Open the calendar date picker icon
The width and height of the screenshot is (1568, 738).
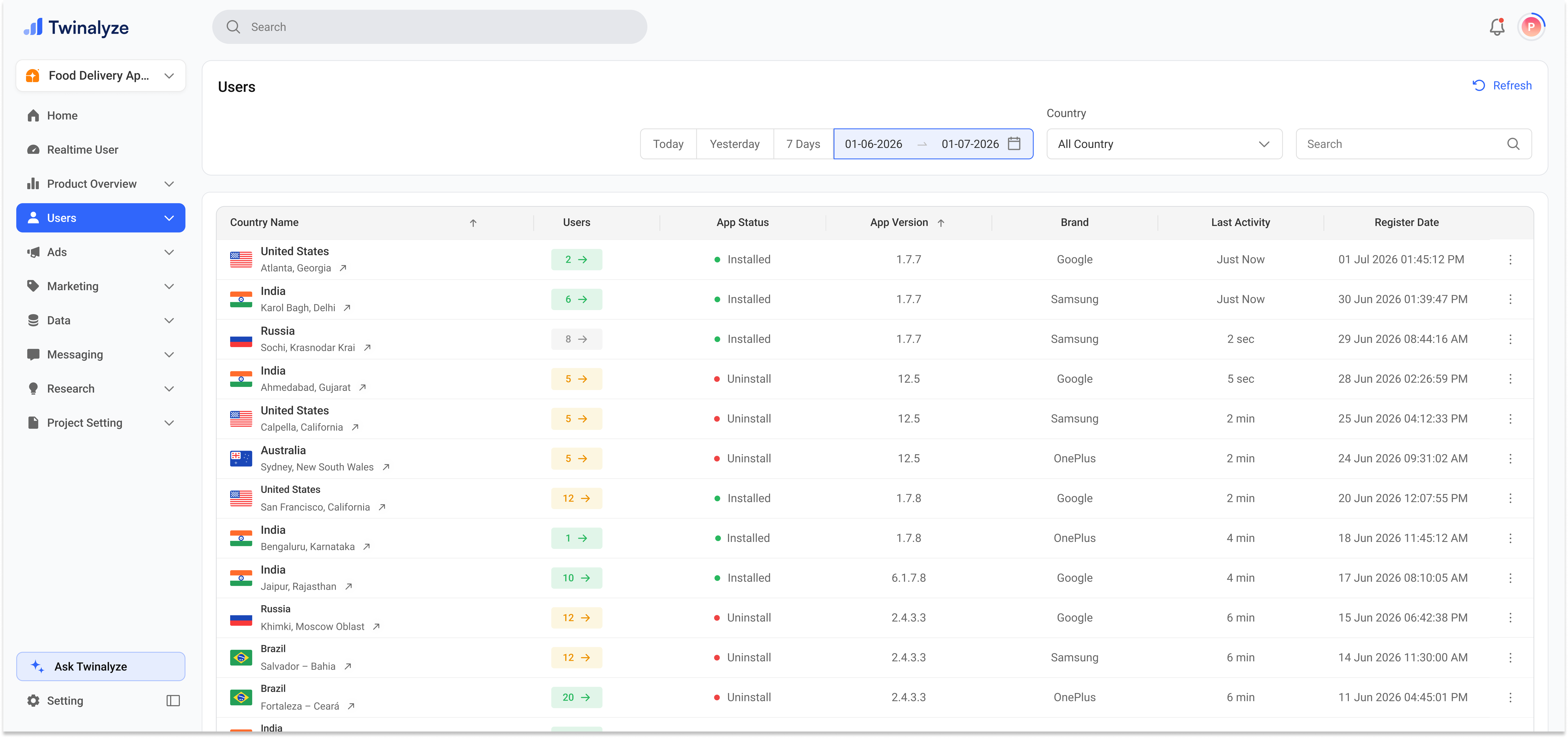tap(1014, 144)
